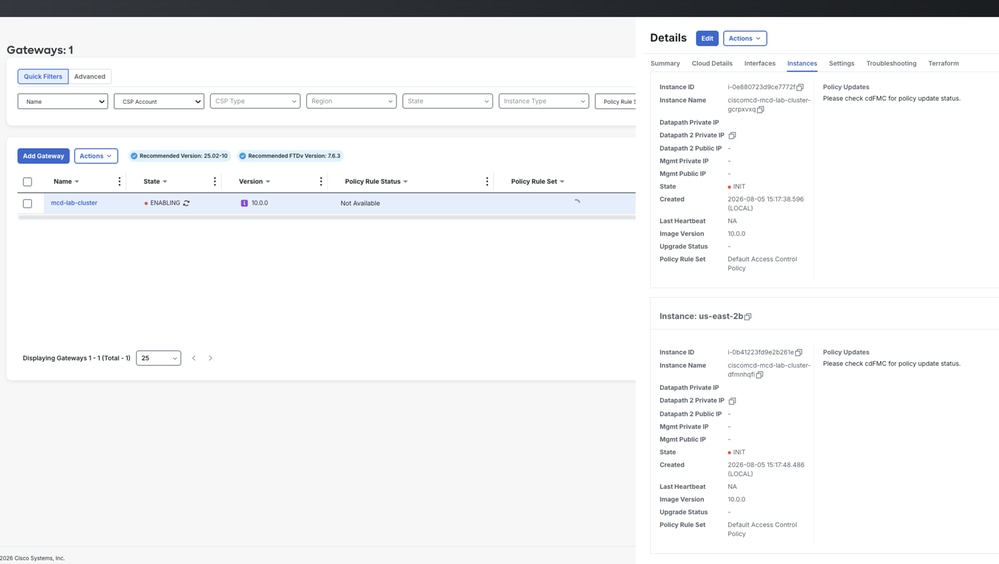Copy the us-east-2b instance zone name

[x=748, y=316]
